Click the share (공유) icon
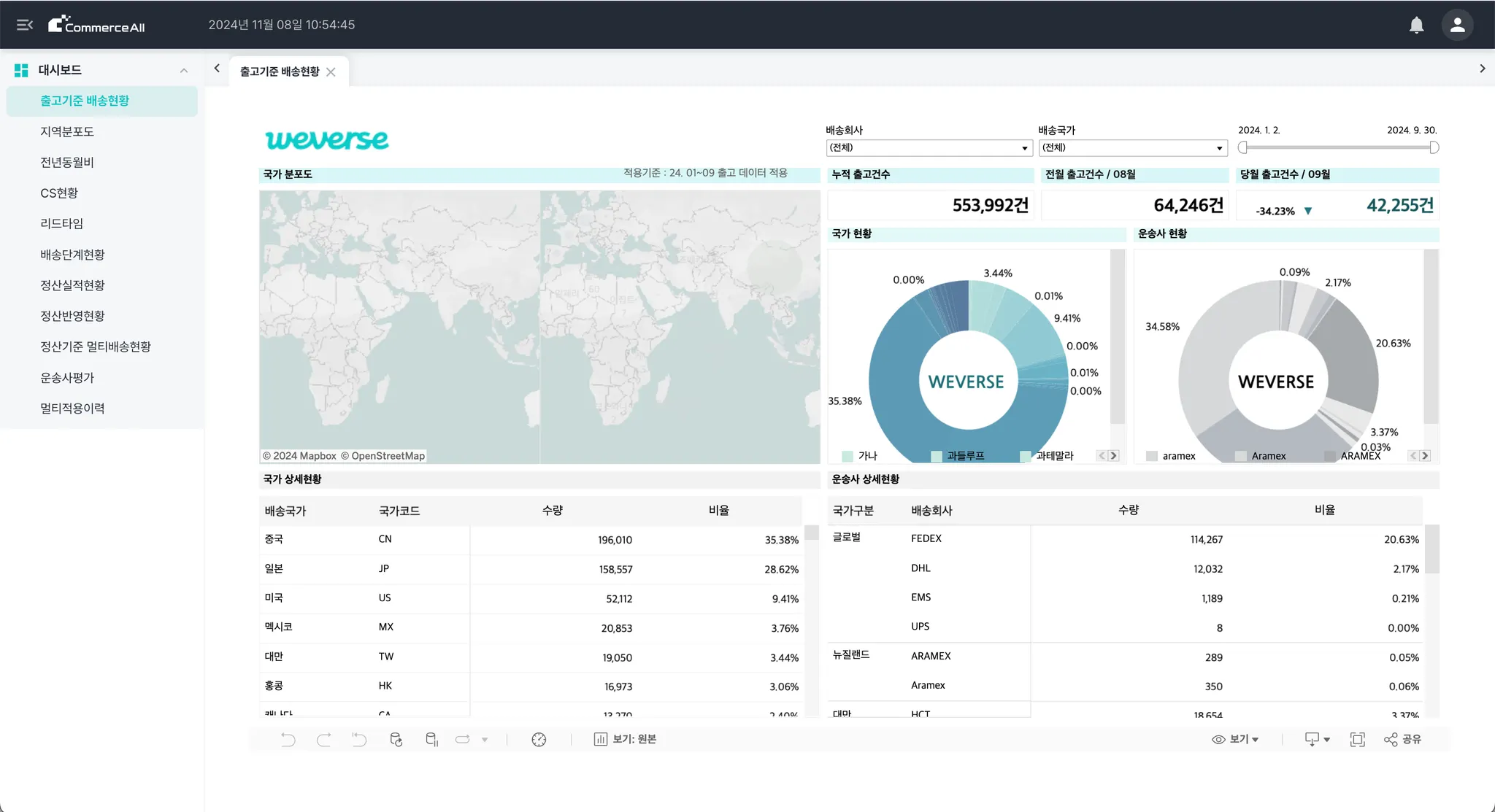1495x812 pixels. (1402, 739)
